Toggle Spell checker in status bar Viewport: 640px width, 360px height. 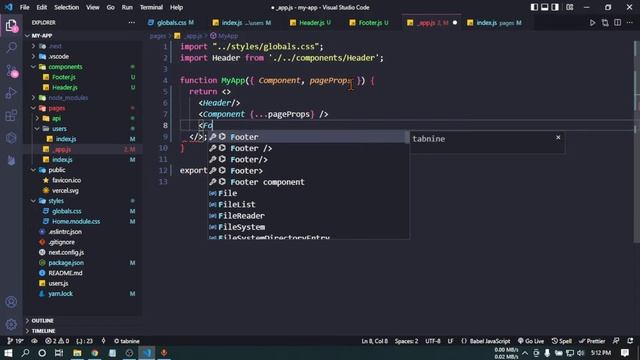pyautogui.click(x=561, y=341)
